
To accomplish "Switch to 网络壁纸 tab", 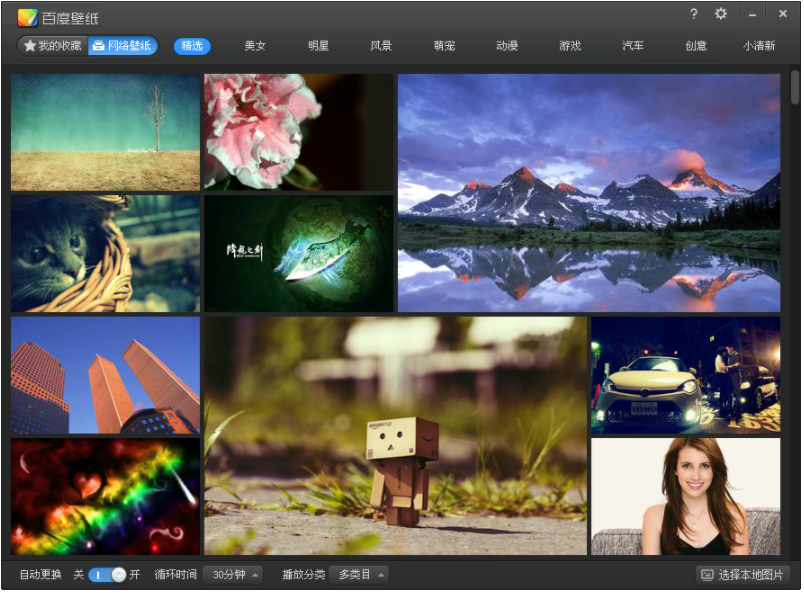I will (123, 46).
